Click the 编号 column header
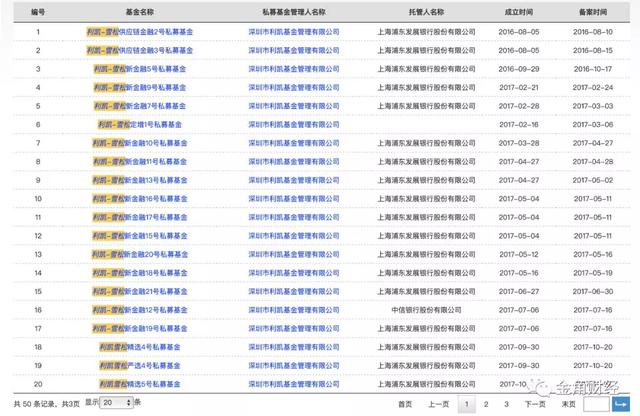This screenshot has height=416, width=640. coord(38,12)
